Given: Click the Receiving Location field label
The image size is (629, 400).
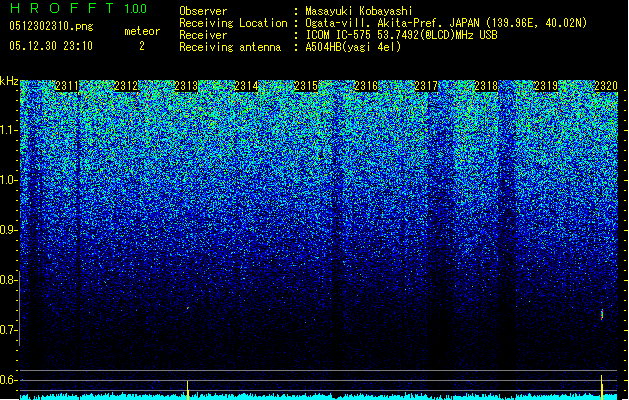Looking at the screenshot, I should click(233, 23).
